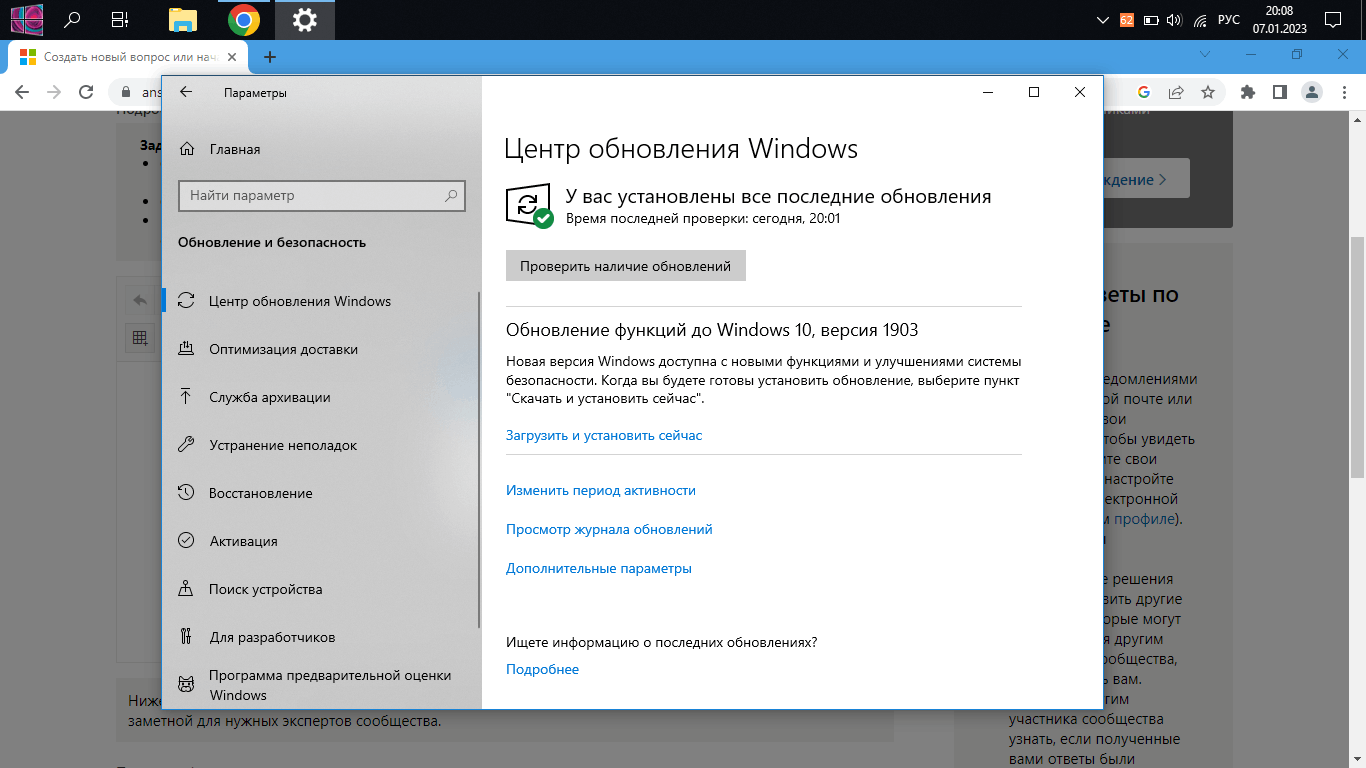Open Изменить период активности
The width and height of the screenshot is (1366, 768).
click(x=601, y=490)
